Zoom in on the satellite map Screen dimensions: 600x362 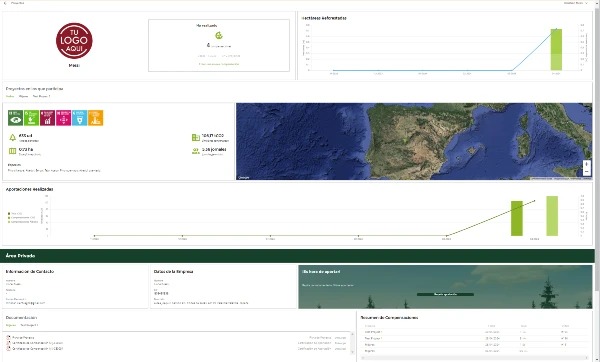pos(587,165)
